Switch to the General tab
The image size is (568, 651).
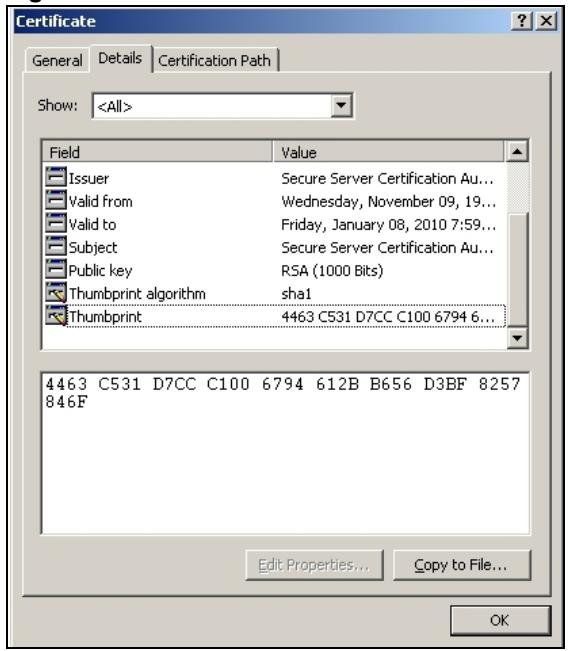(x=57, y=61)
